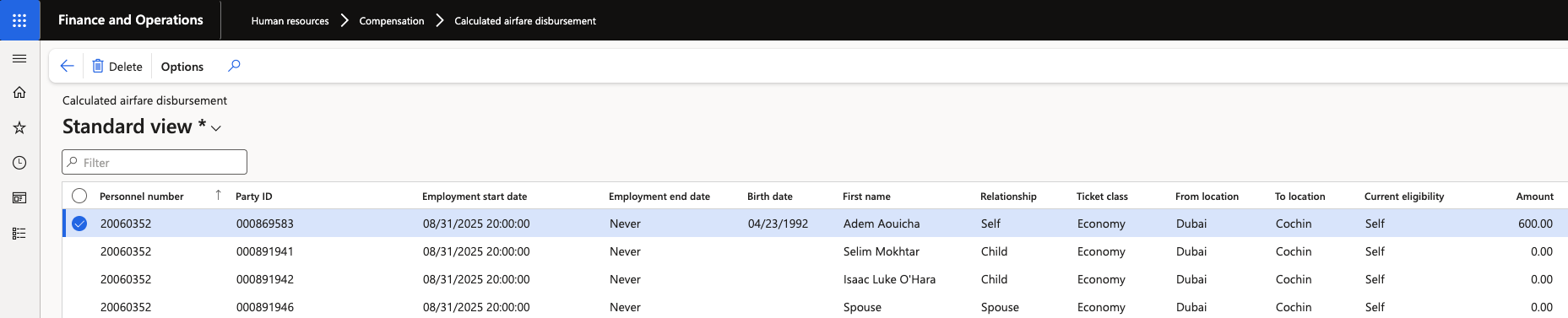The height and width of the screenshot is (318, 1568).
Task: Click the Calculated airfare disbursement breadcrumb
Action: [x=525, y=21]
